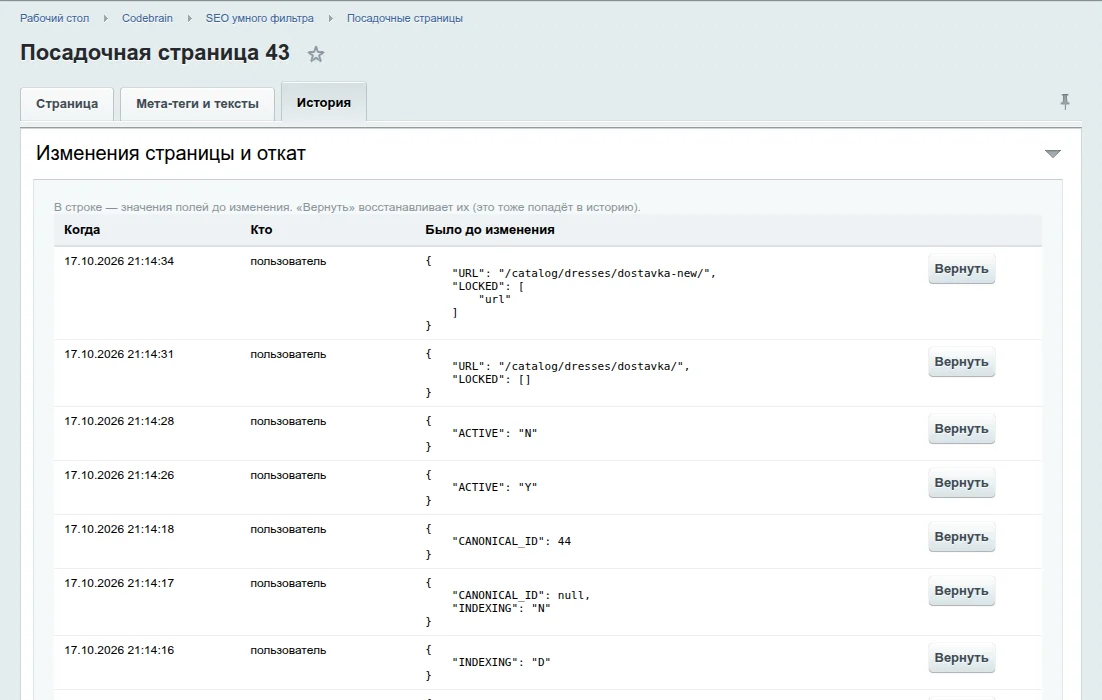Screen dimensions: 1102x700
Task: Click 'Вернуть' for the 21:14:34 entry
Action: click(961, 269)
